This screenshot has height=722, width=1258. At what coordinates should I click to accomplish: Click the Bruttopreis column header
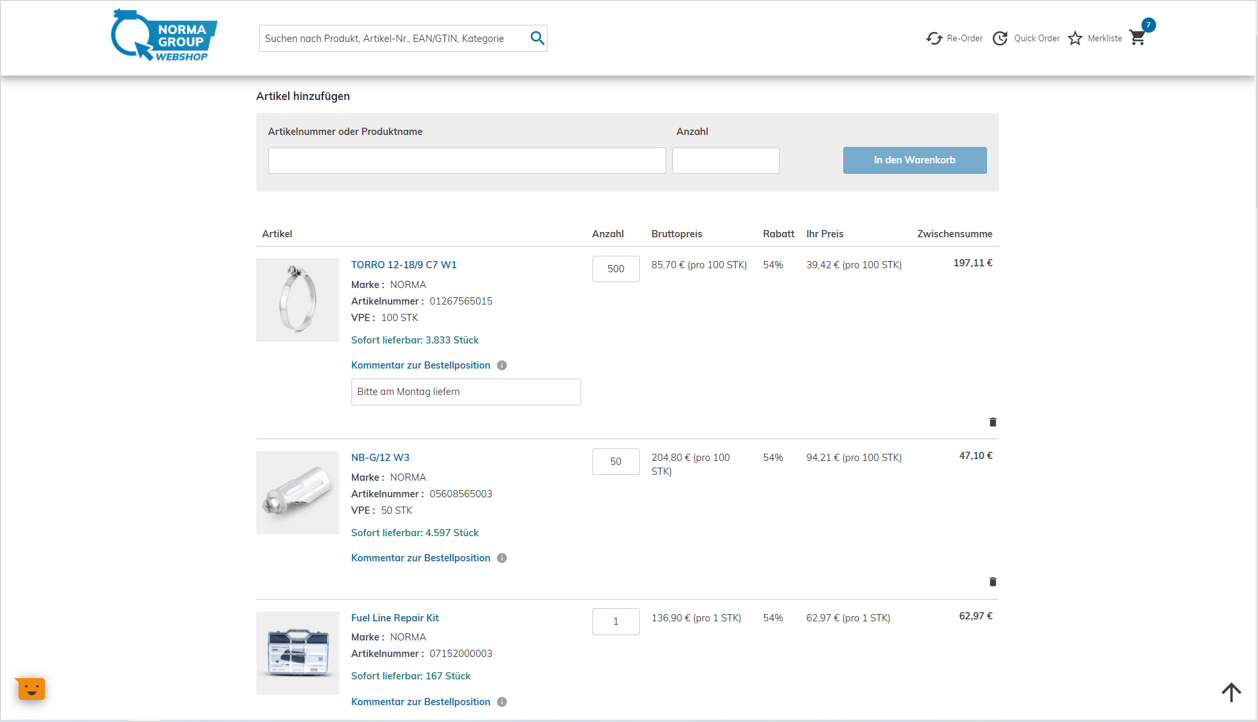tap(677, 234)
